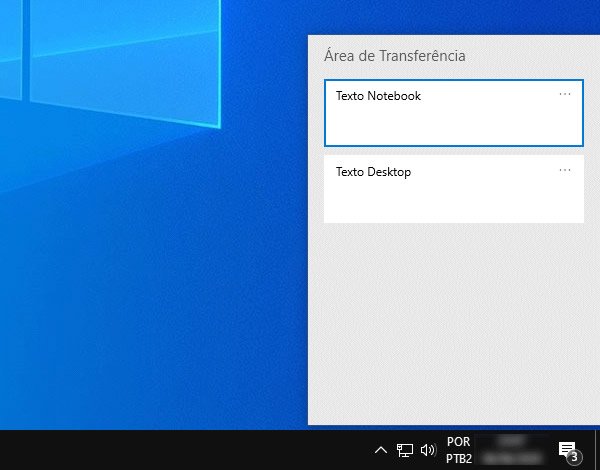The height and width of the screenshot is (470, 600).
Task: Click the notification badge showing 3
Action: click(574, 457)
